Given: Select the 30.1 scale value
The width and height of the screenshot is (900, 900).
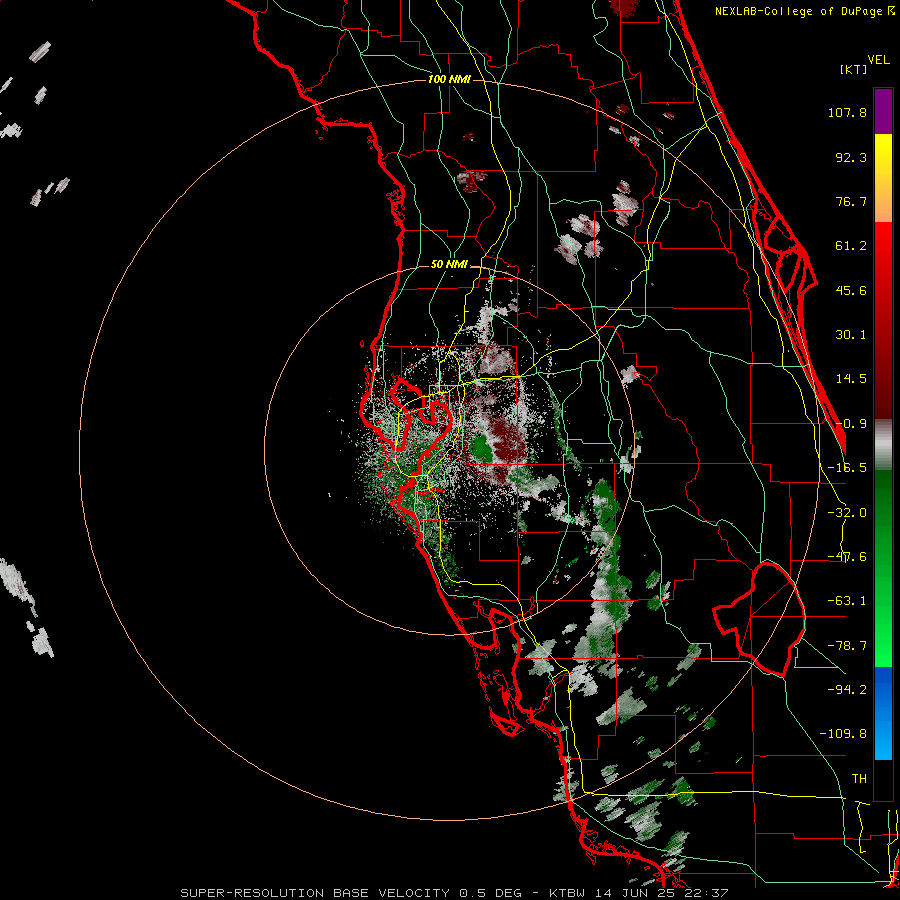Looking at the screenshot, I should (x=851, y=335).
